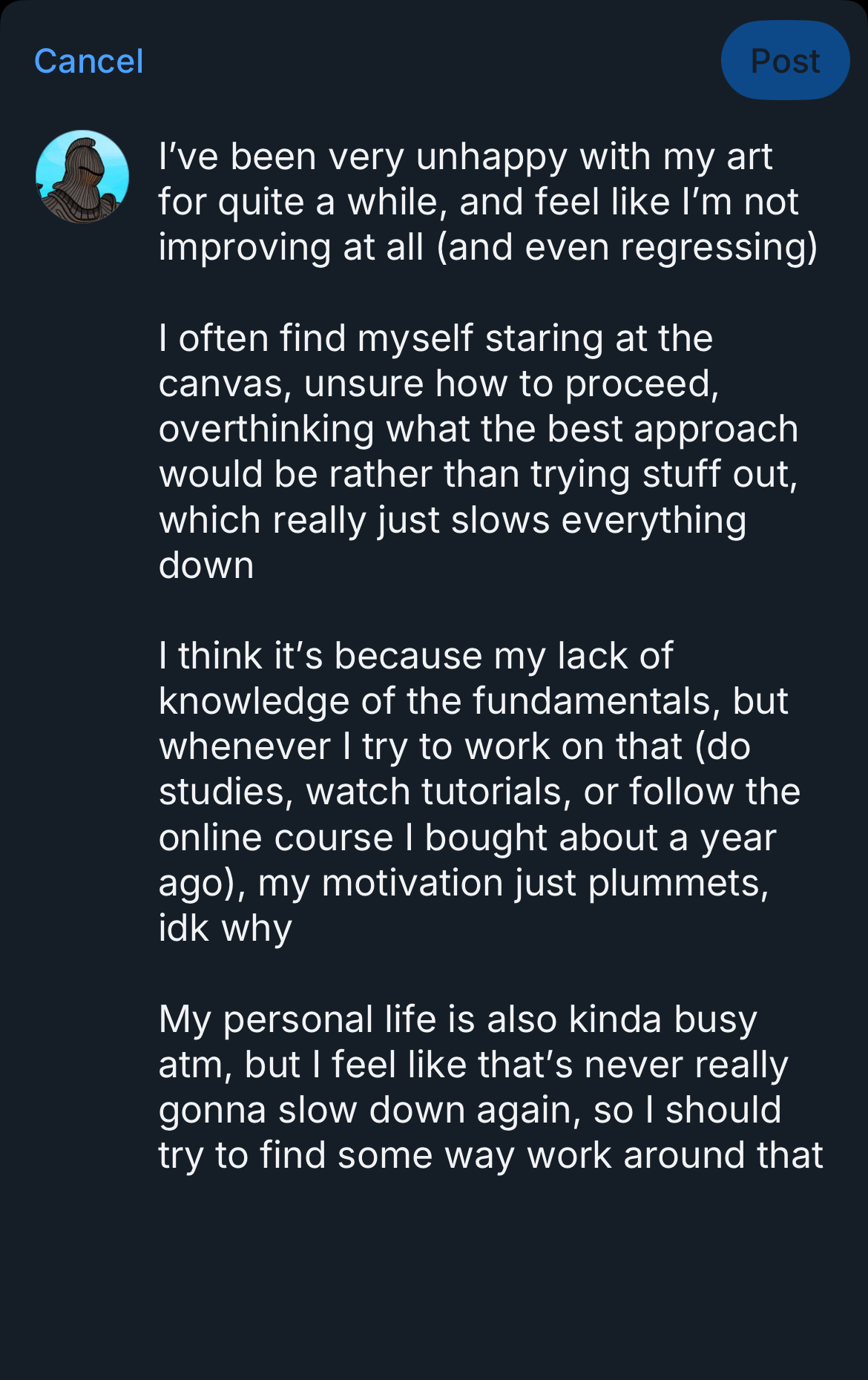
Task: Place cursor after 'work around that'
Action: [823, 1155]
